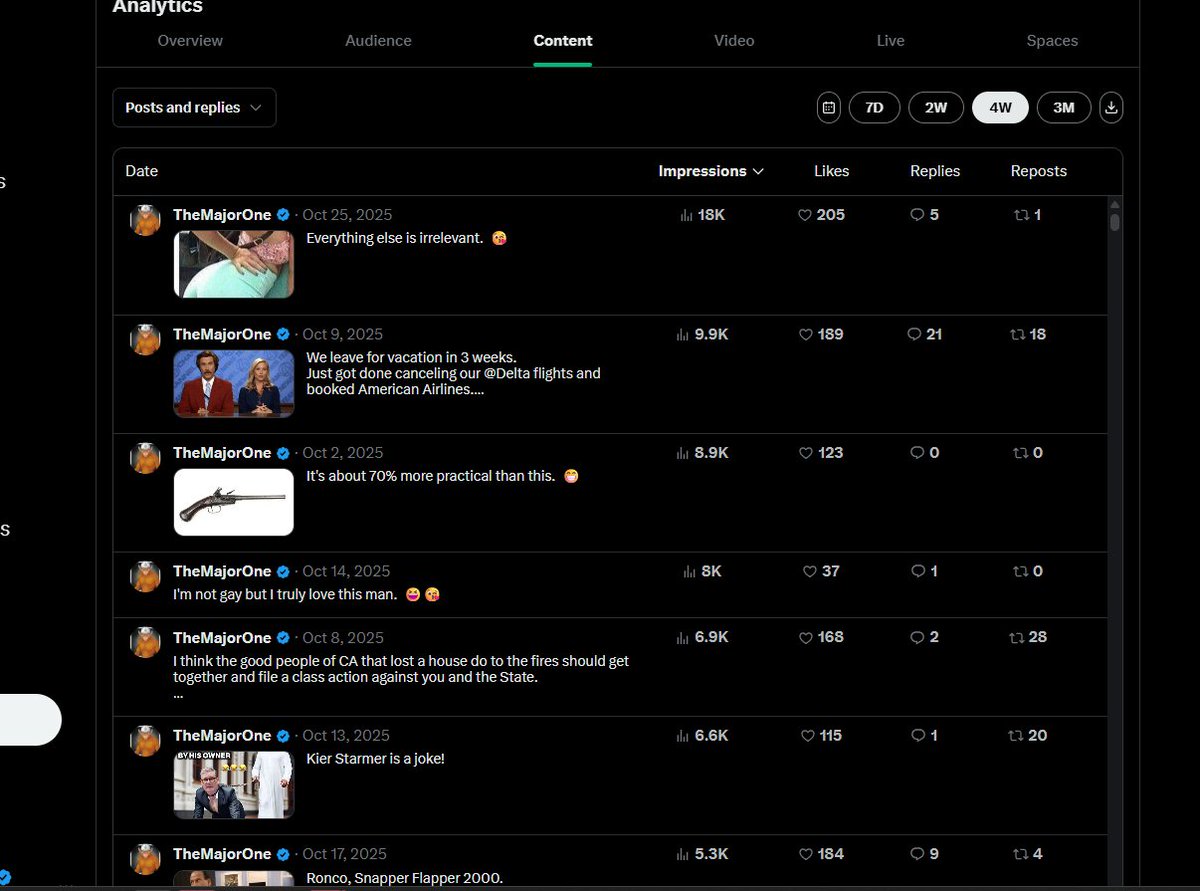Open the Posts and replies filter dropdown
Screen dimensions: 1200x891
(194, 107)
